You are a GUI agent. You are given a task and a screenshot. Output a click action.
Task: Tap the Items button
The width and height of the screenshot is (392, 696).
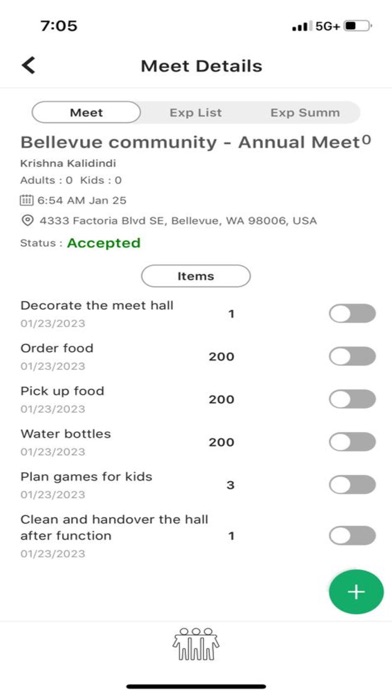(196, 276)
